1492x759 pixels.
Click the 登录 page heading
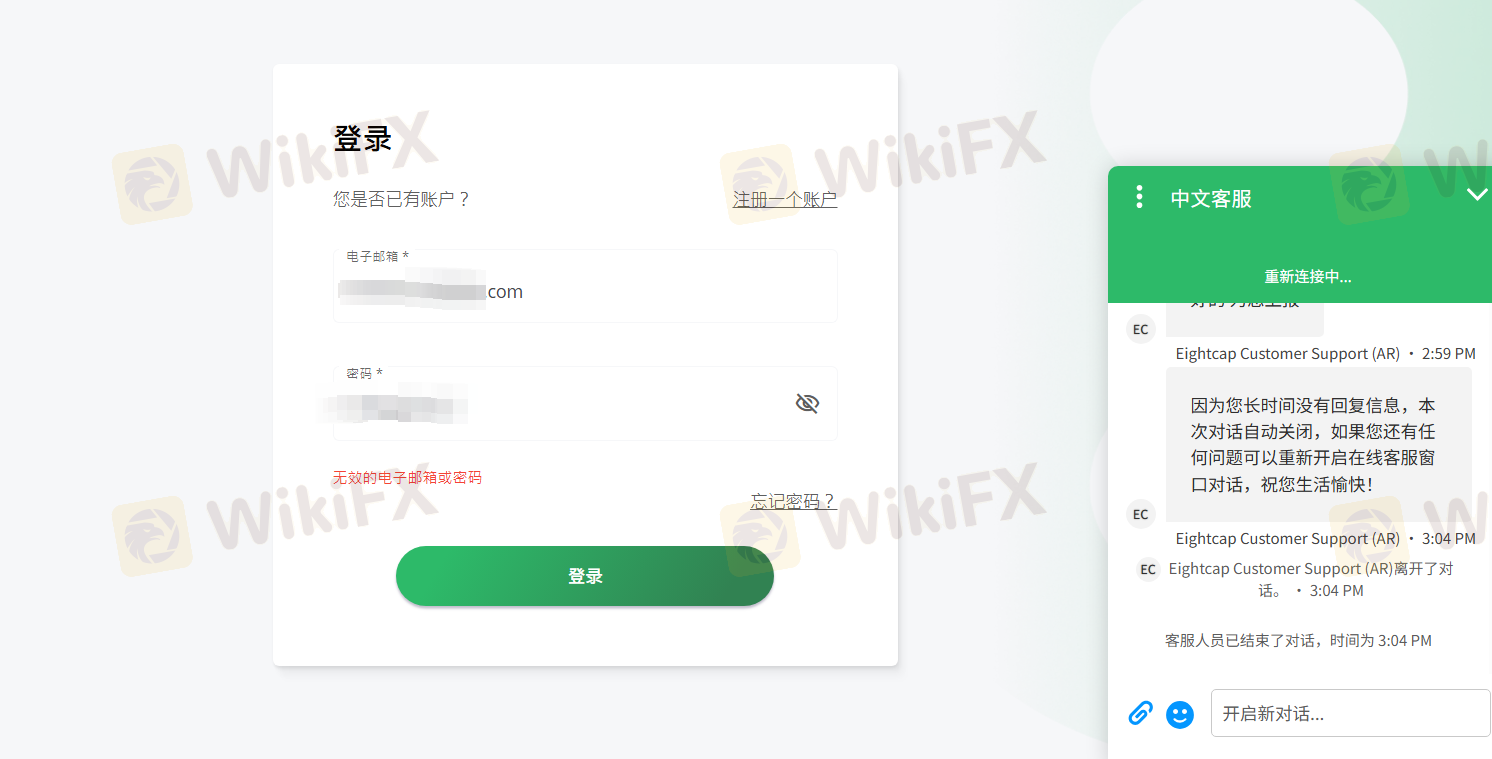click(362, 138)
